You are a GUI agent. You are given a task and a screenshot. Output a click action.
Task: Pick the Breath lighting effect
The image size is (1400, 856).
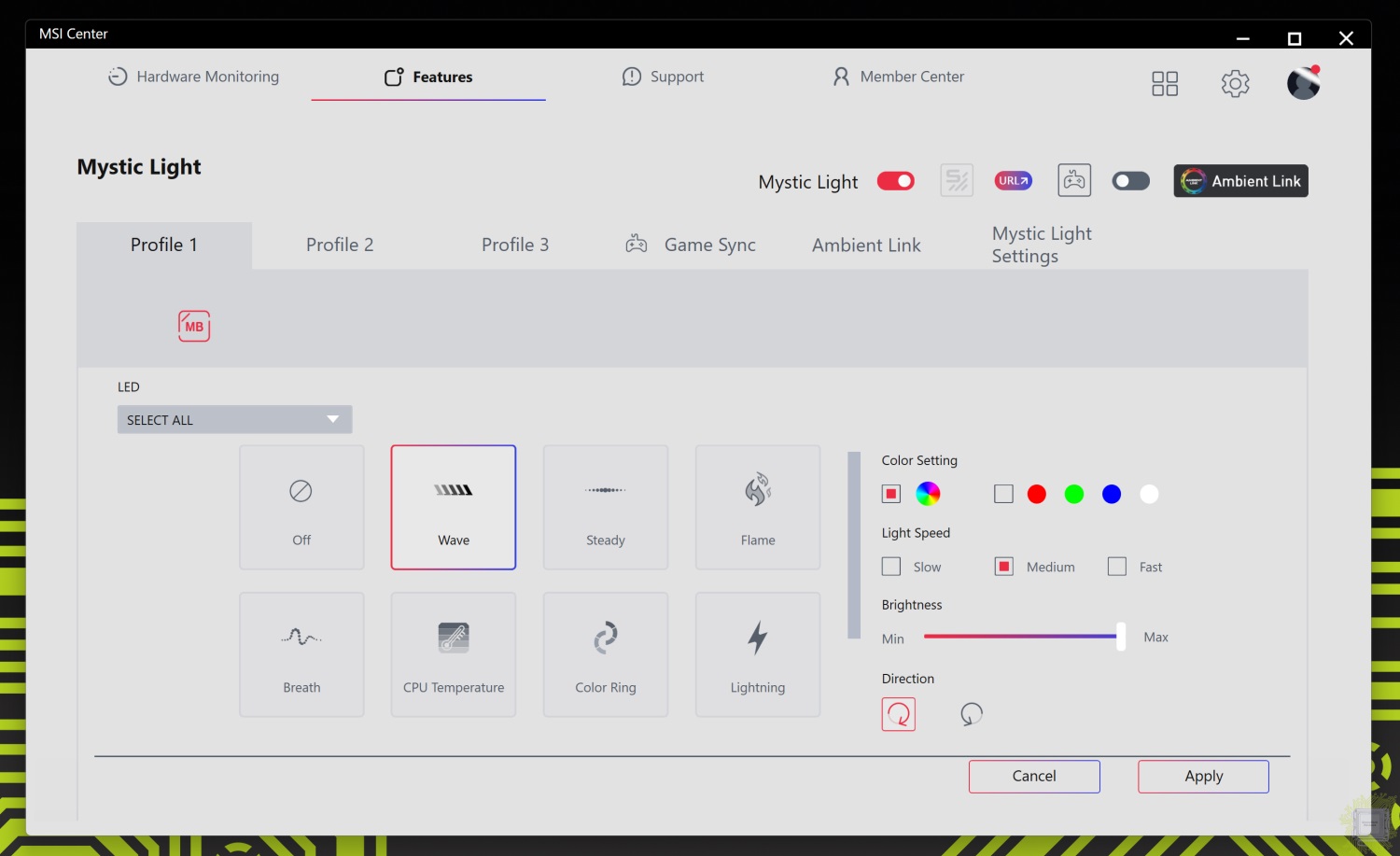pos(301,654)
